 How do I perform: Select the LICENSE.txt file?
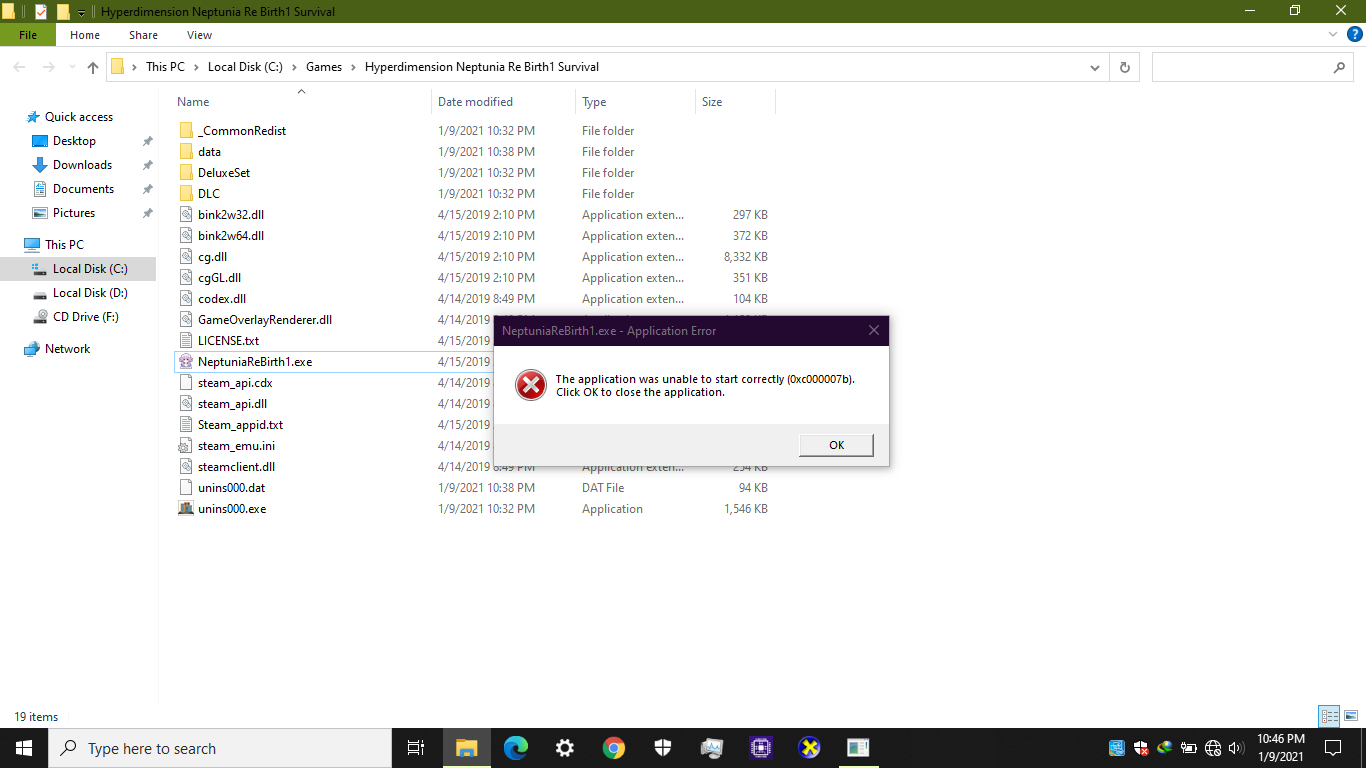tap(228, 341)
